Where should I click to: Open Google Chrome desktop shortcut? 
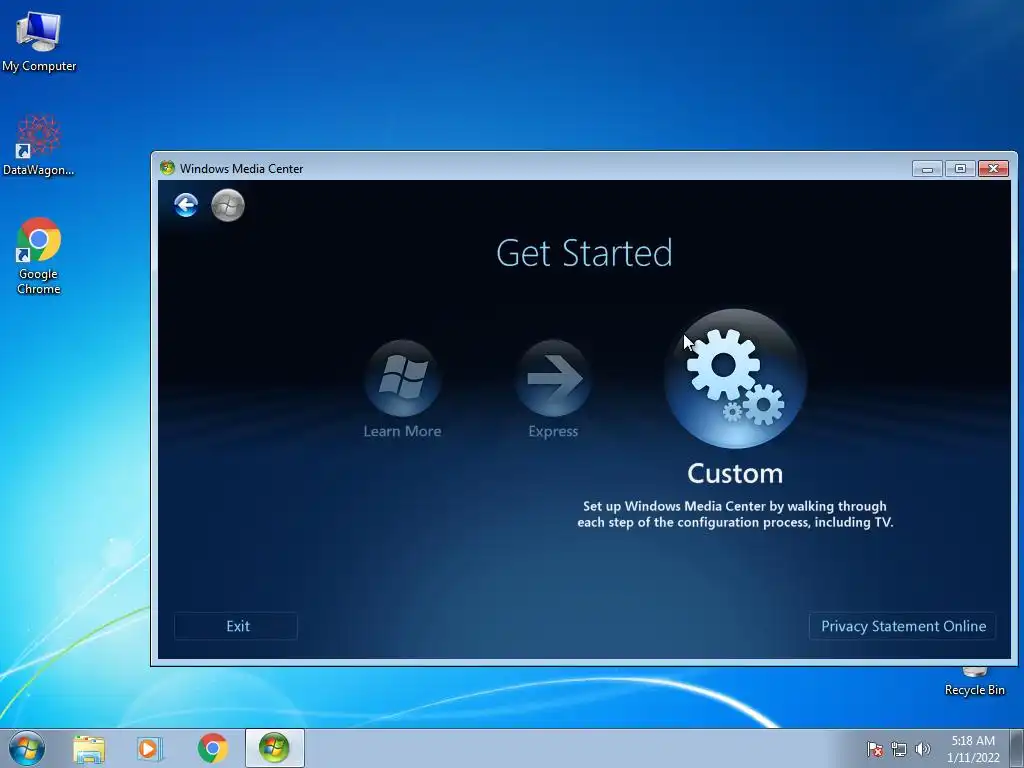click(x=39, y=256)
